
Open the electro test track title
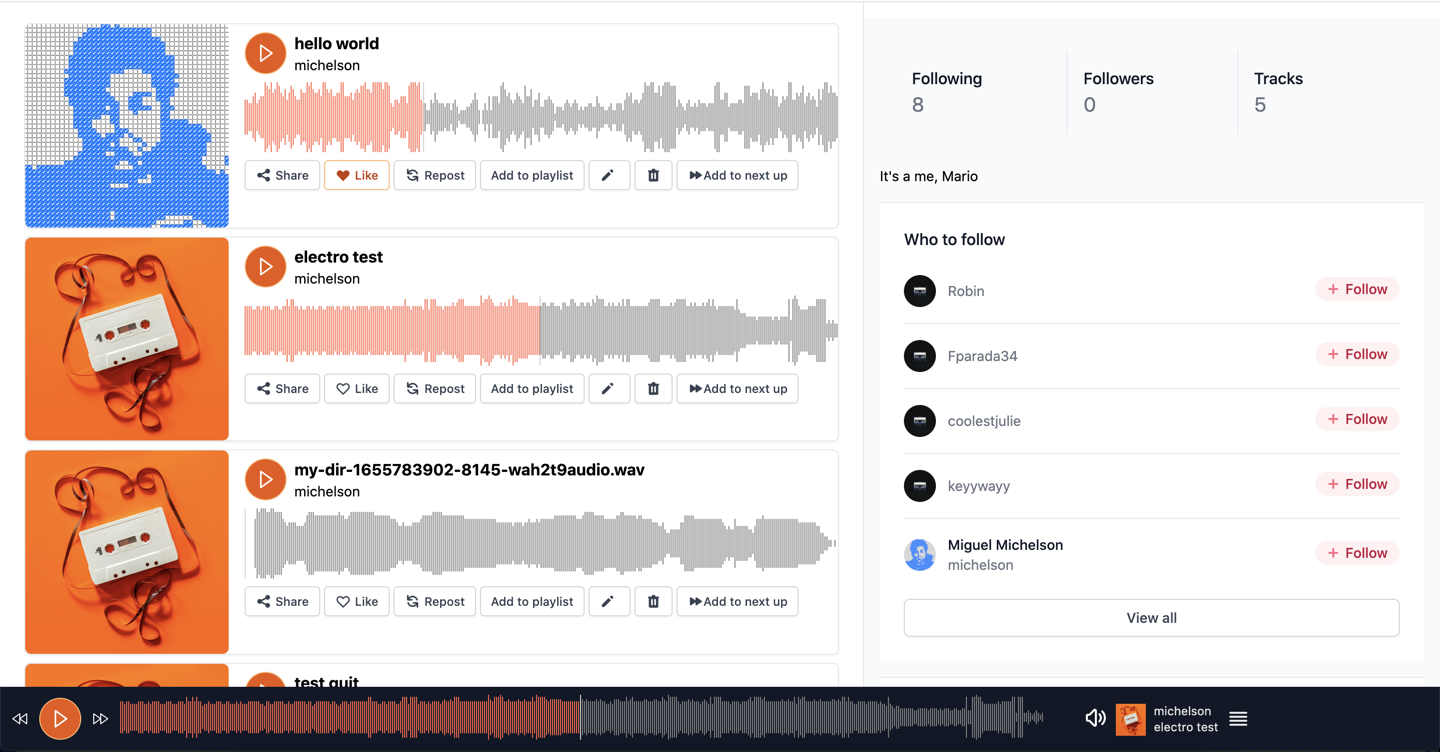(338, 257)
